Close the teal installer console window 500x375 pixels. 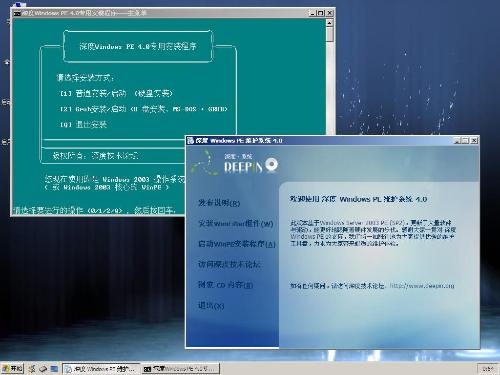tap(329, 13)
